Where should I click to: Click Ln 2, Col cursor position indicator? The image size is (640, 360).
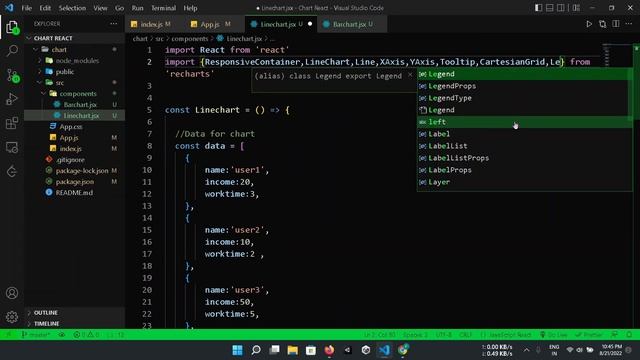[380, 335]
